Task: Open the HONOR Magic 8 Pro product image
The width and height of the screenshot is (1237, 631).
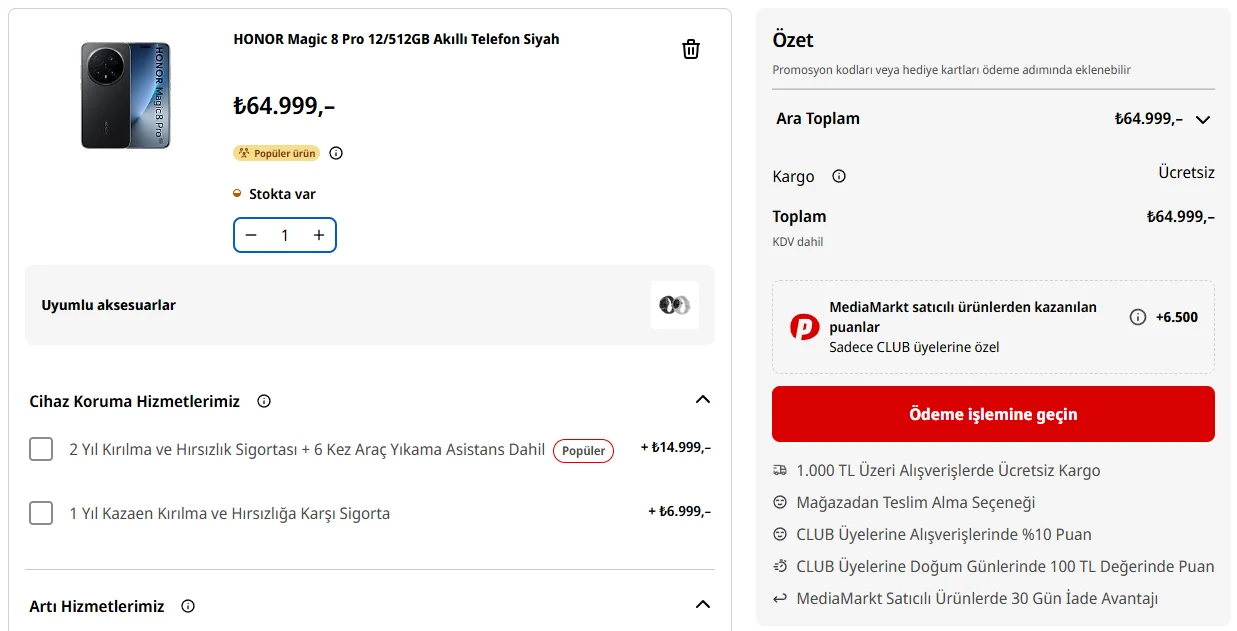Action: 125,95
